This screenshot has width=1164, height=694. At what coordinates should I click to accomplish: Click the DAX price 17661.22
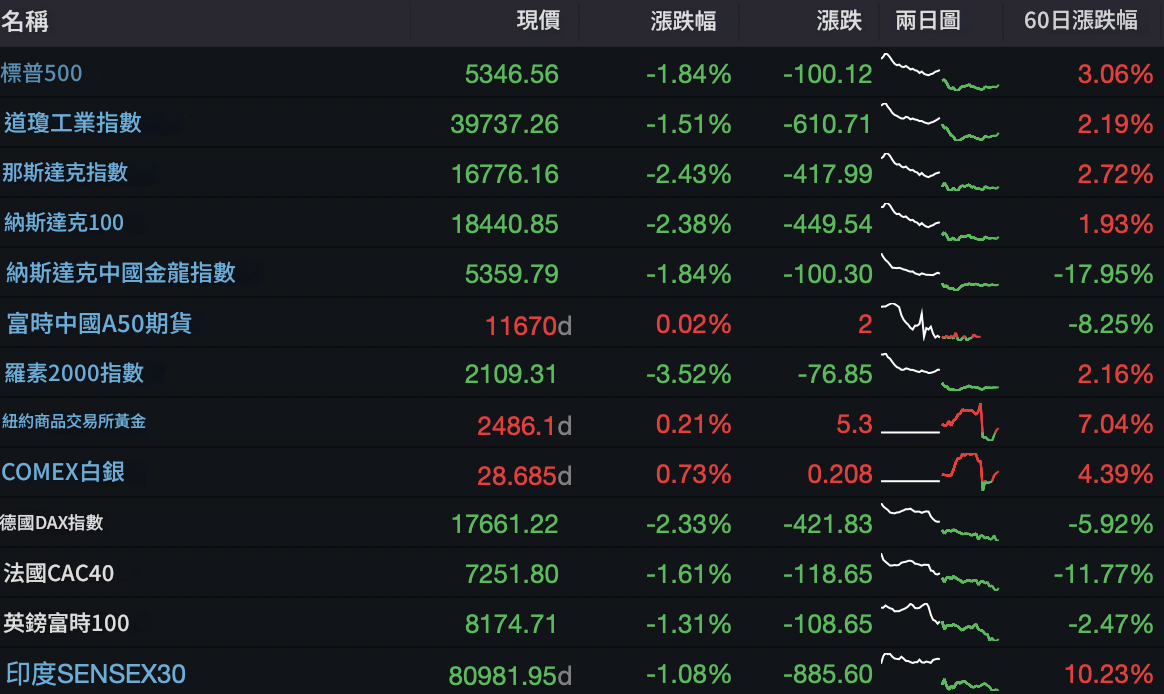[x=505, y=524]
